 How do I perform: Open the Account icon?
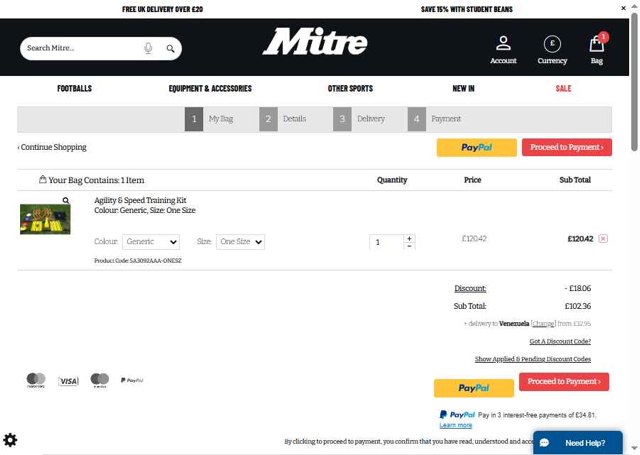point(503,49)
